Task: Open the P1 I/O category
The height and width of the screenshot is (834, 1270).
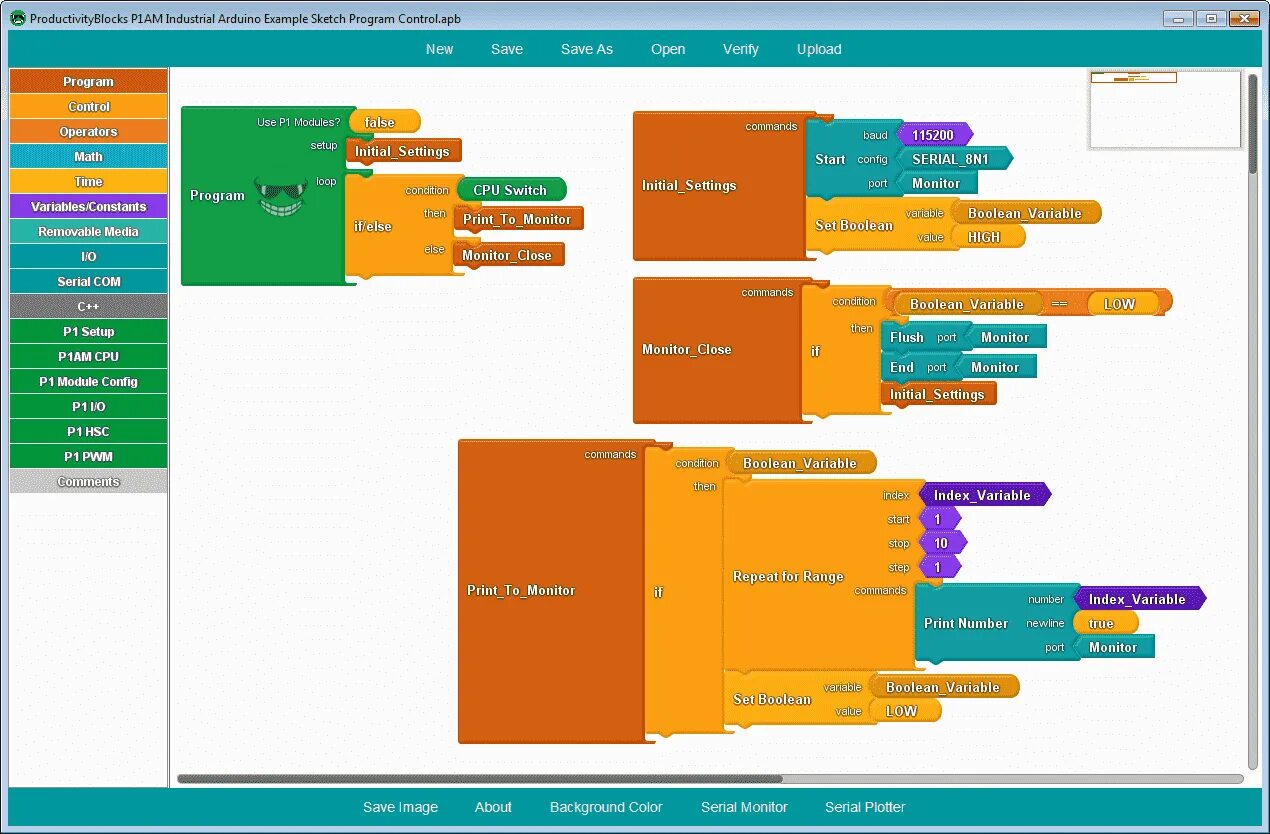Action: 88,406
